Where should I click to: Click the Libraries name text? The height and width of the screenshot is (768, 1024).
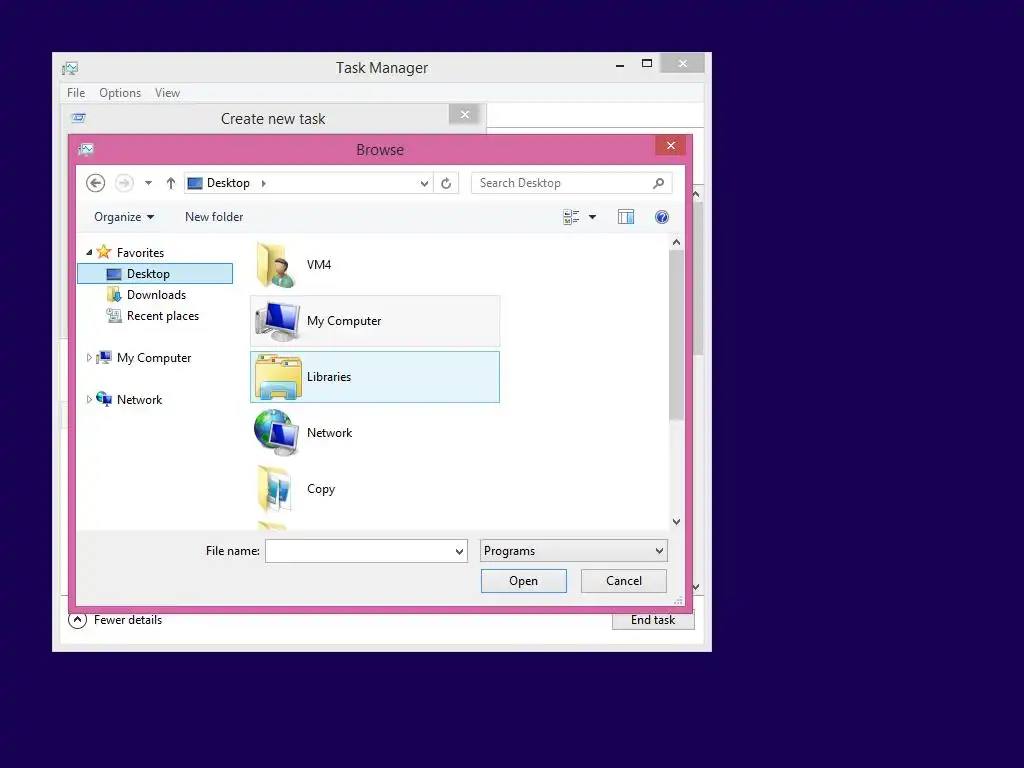pos(328,377)
